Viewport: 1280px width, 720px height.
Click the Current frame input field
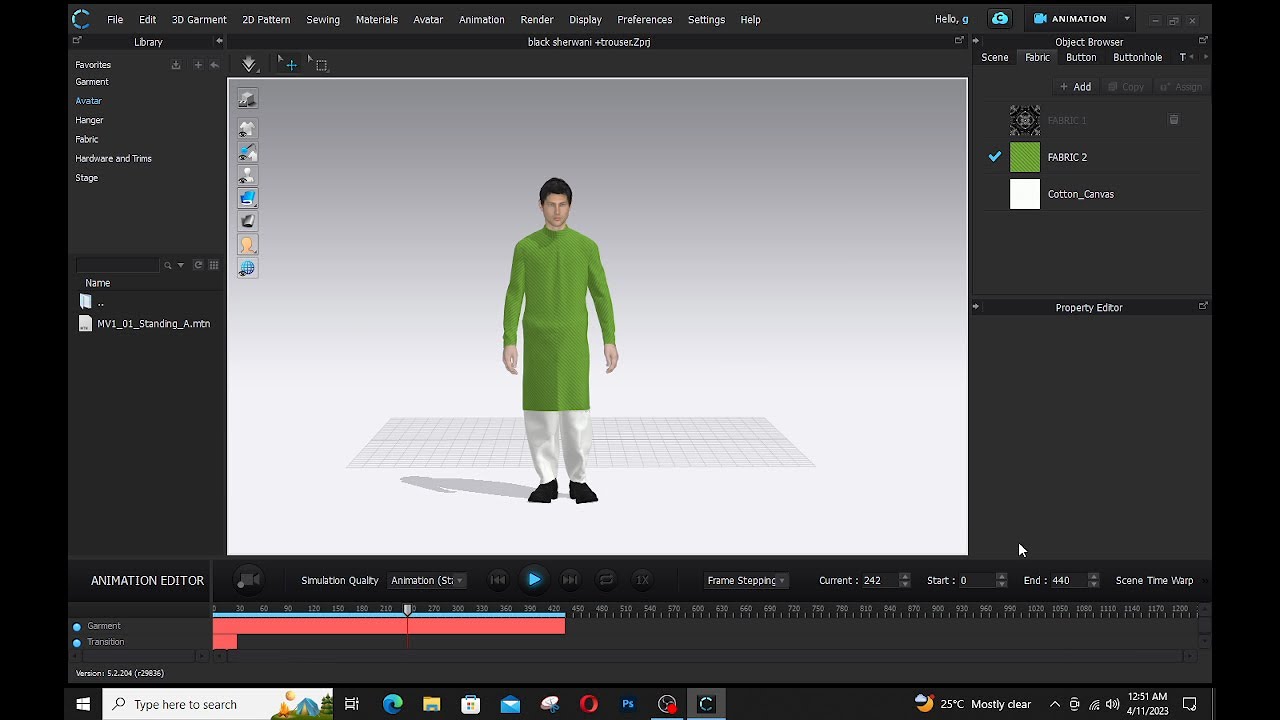[880, 580]
